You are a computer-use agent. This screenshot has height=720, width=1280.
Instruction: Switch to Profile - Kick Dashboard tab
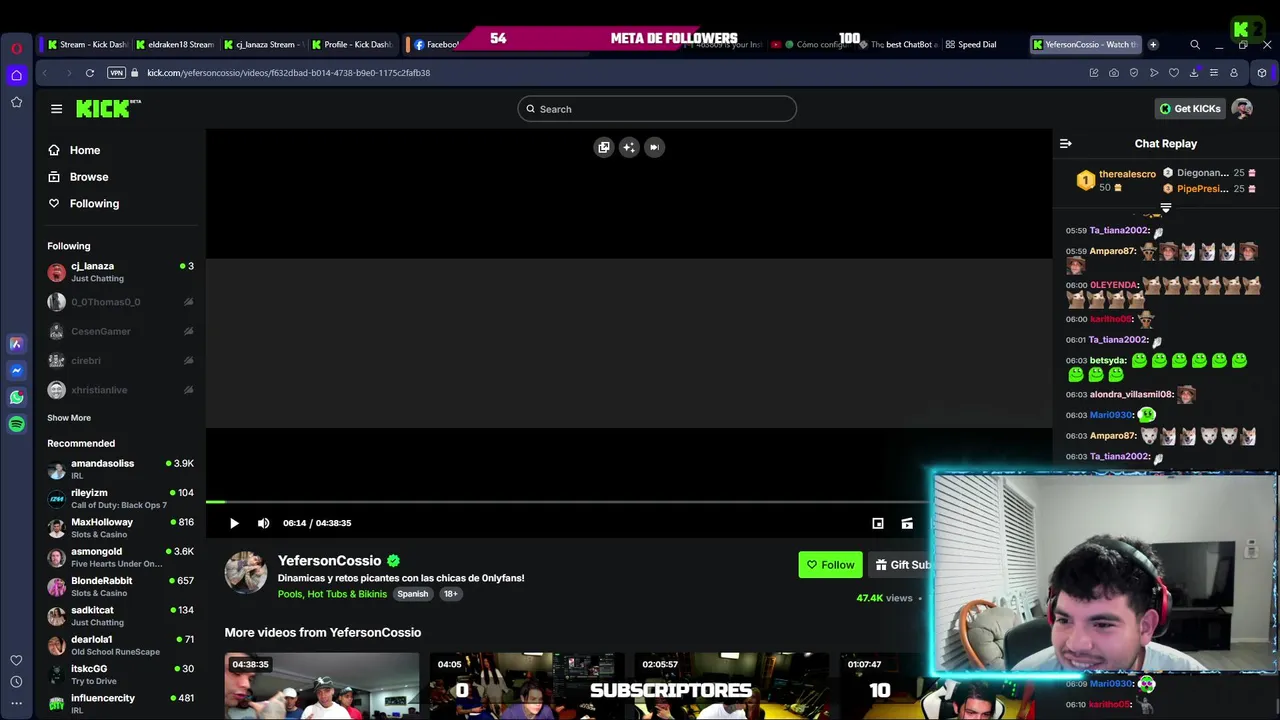(x=351, y=44)
